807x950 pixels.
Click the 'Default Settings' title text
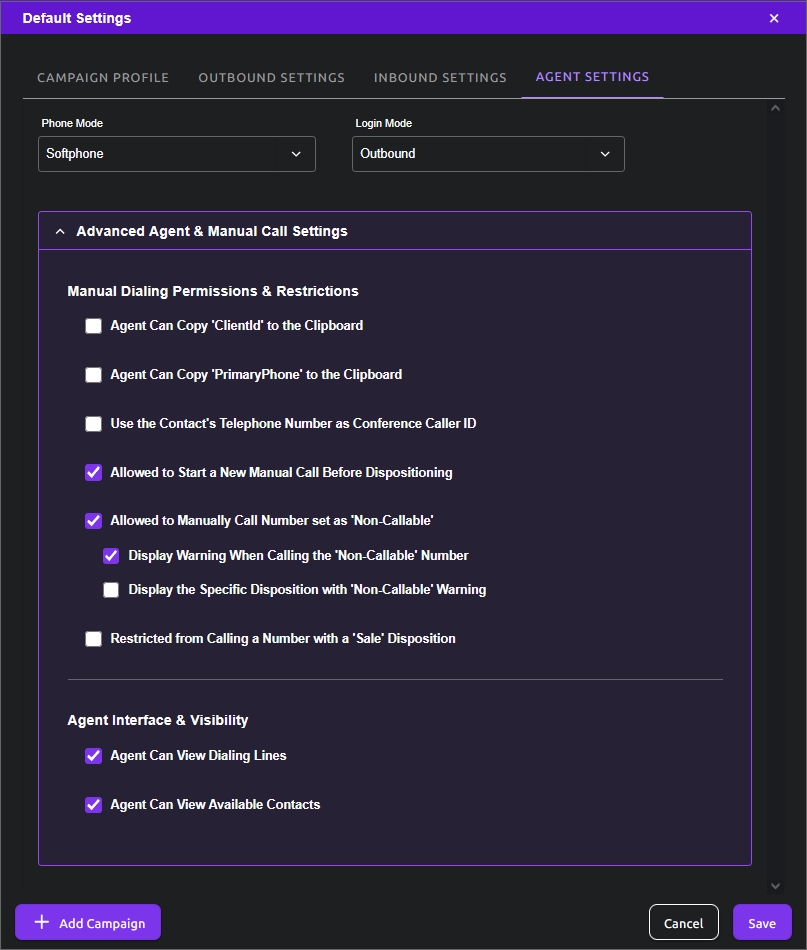click(x=77, y=18)
